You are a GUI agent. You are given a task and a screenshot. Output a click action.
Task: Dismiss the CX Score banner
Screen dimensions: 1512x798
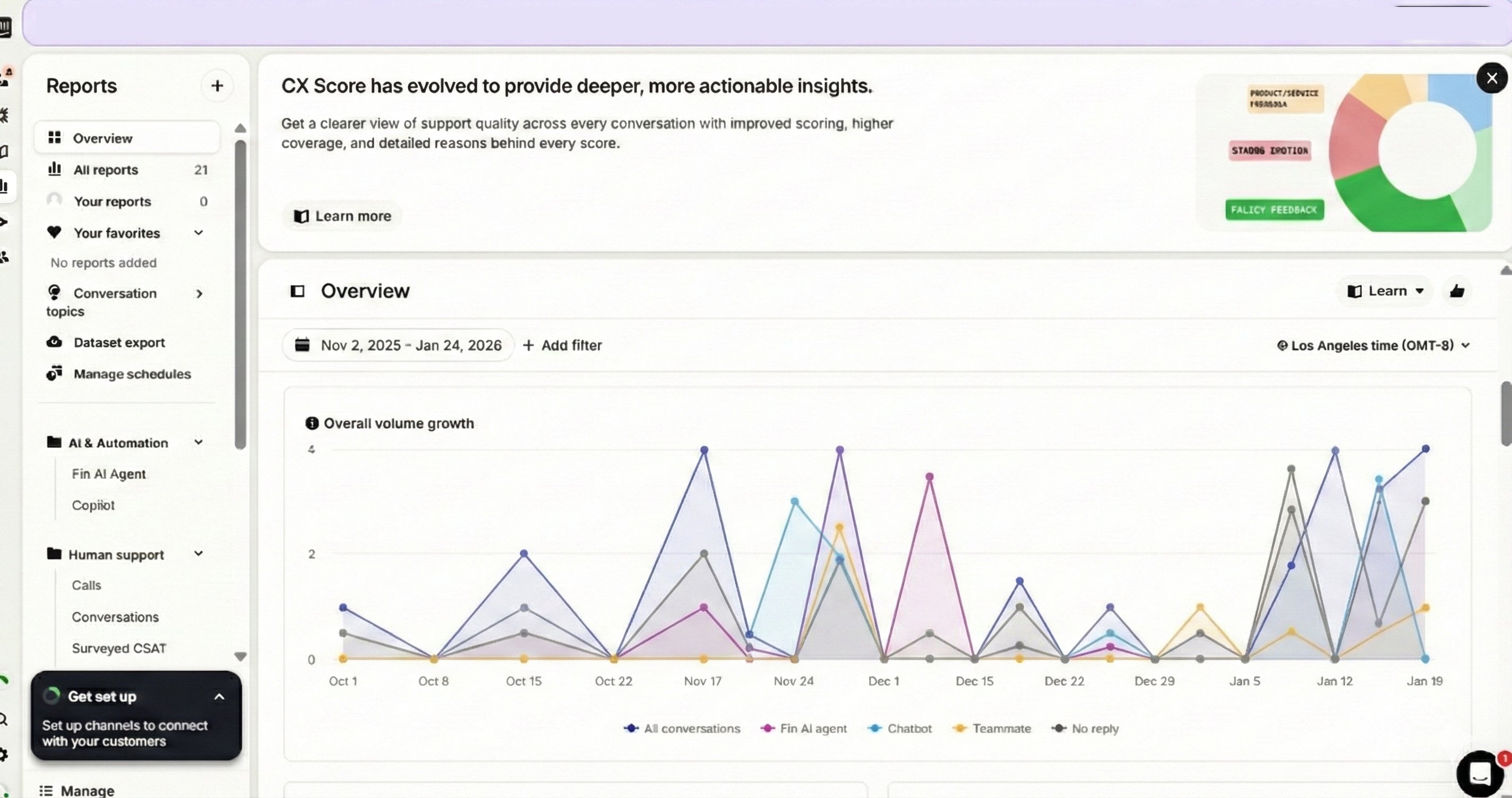point(1491,78)
